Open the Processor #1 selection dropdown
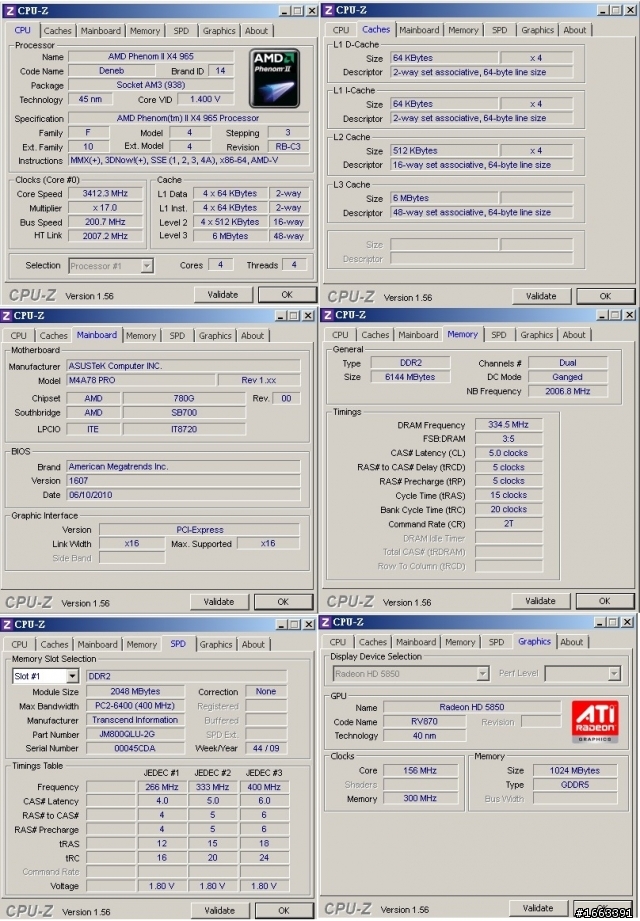The image size is (640, 921). coord(147,266)
